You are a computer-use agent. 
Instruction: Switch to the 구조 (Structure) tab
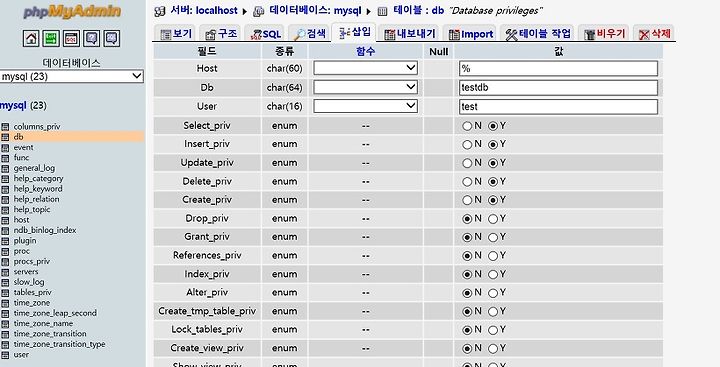tap(221, 34)
